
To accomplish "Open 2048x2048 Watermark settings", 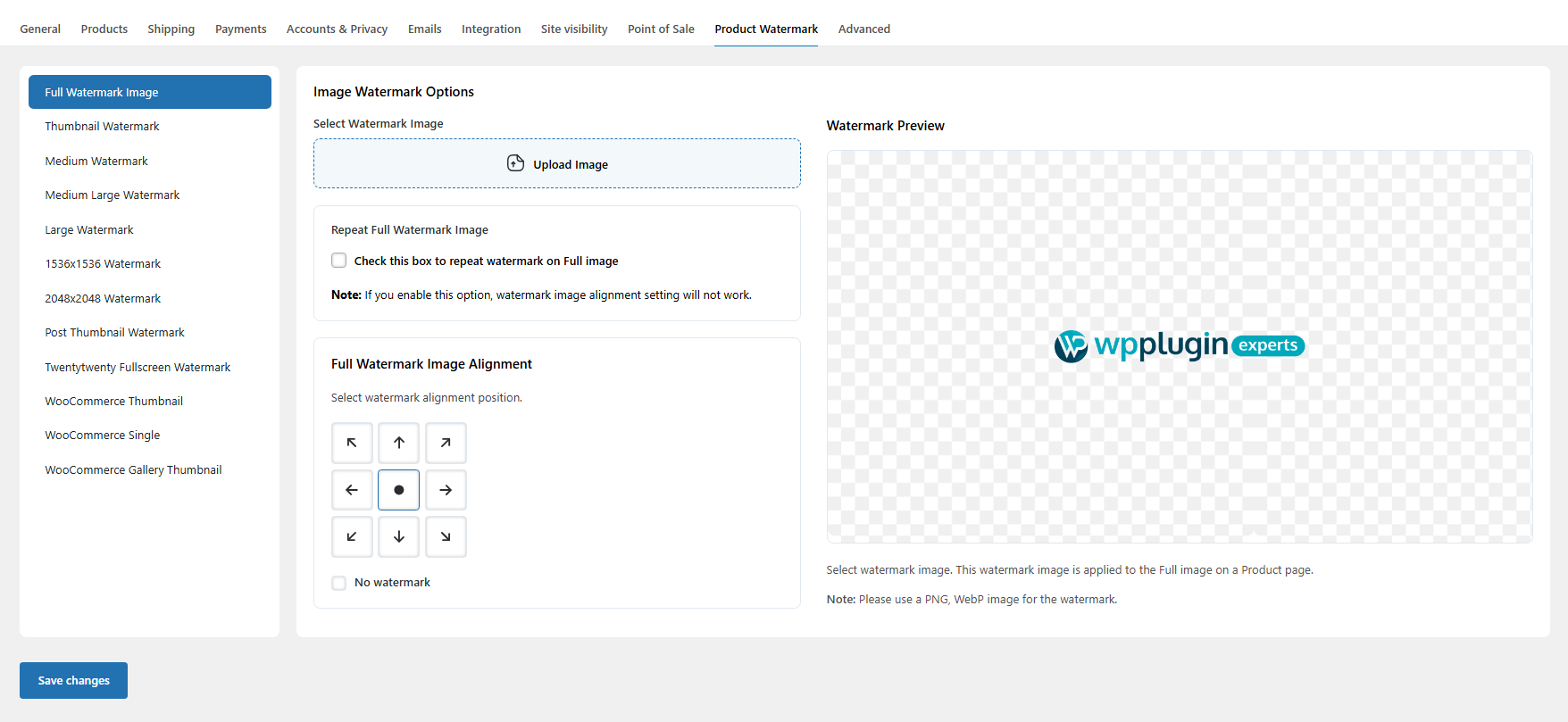I will (103, 298).
